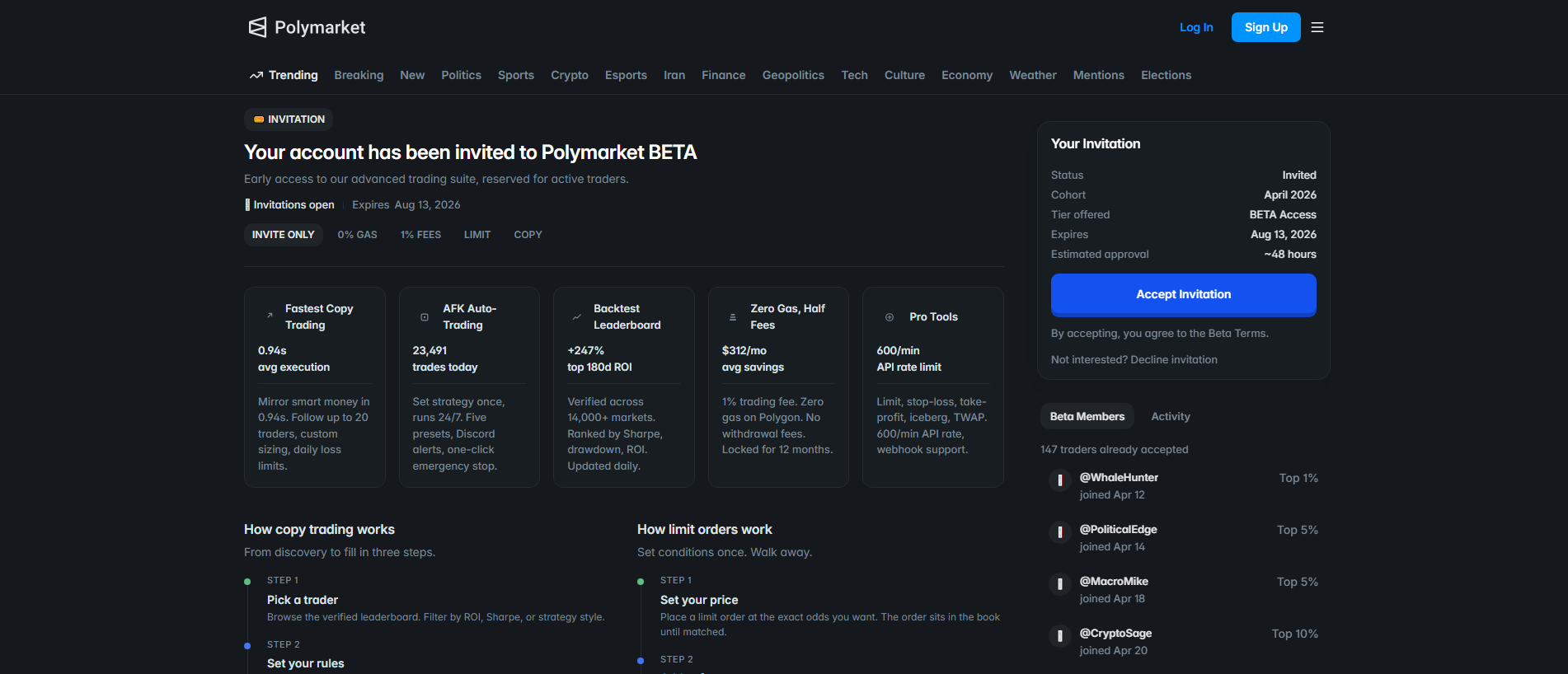
Task: Click the 'Set your price' step title
Action: pyautogui.click(x=699, y=601)
